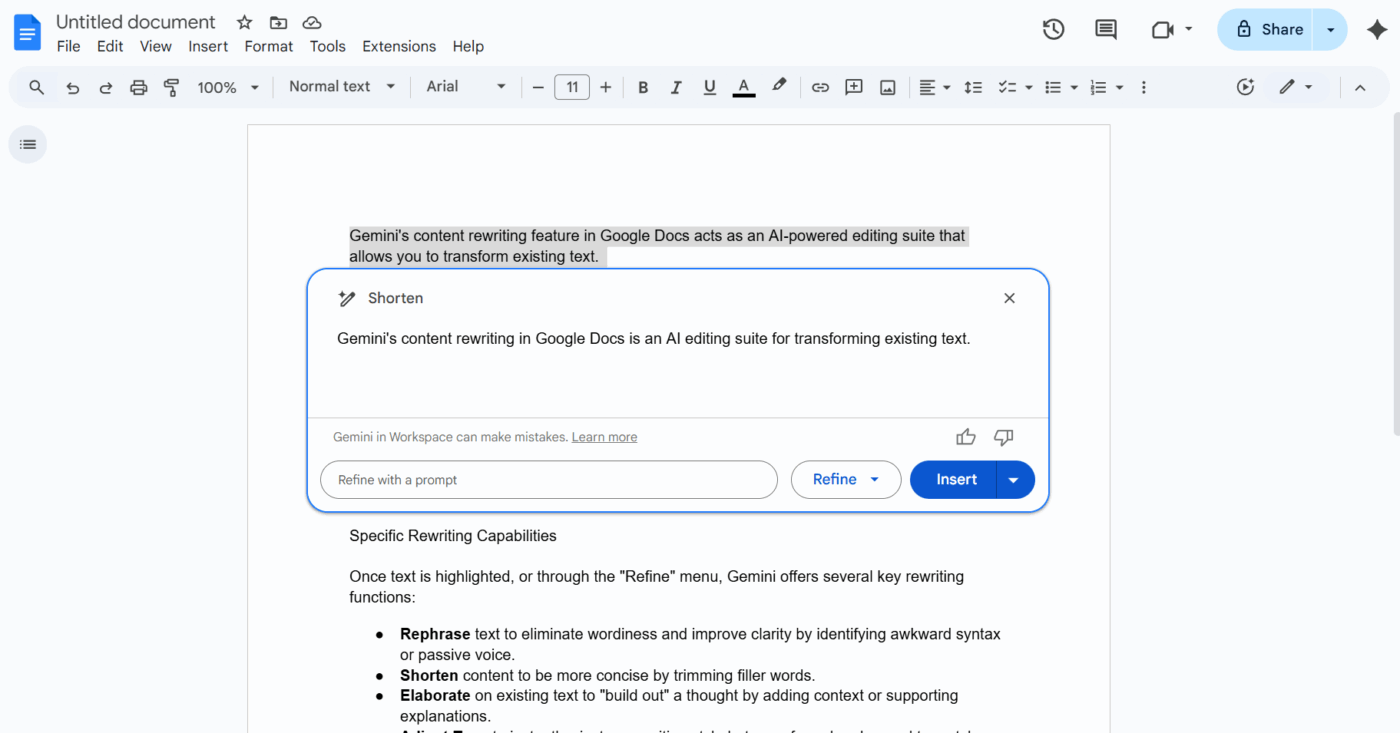This screenshot has width=1400, height=733.
Task: Click the insert link icon
Action: coord(820,88)
